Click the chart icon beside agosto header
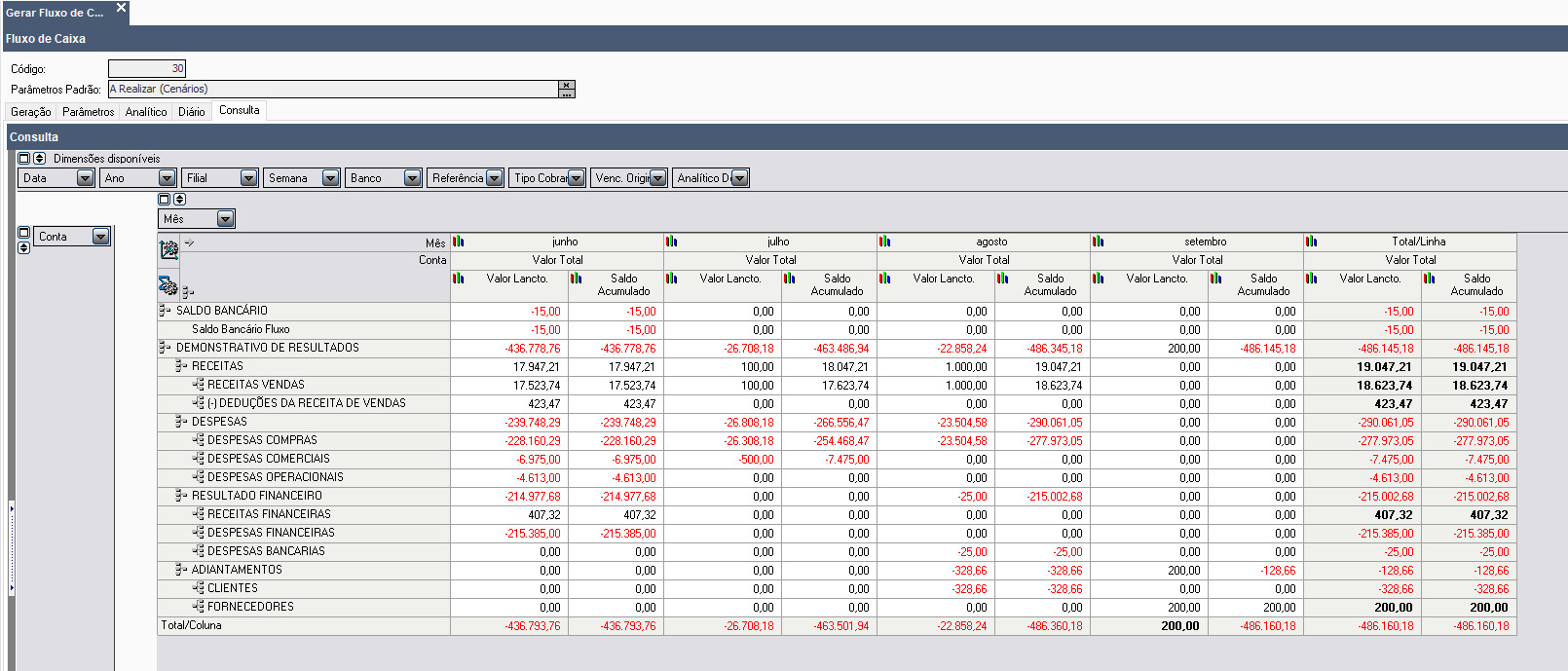The height and width of the screenshot is (671, 1568). [884, 242]
